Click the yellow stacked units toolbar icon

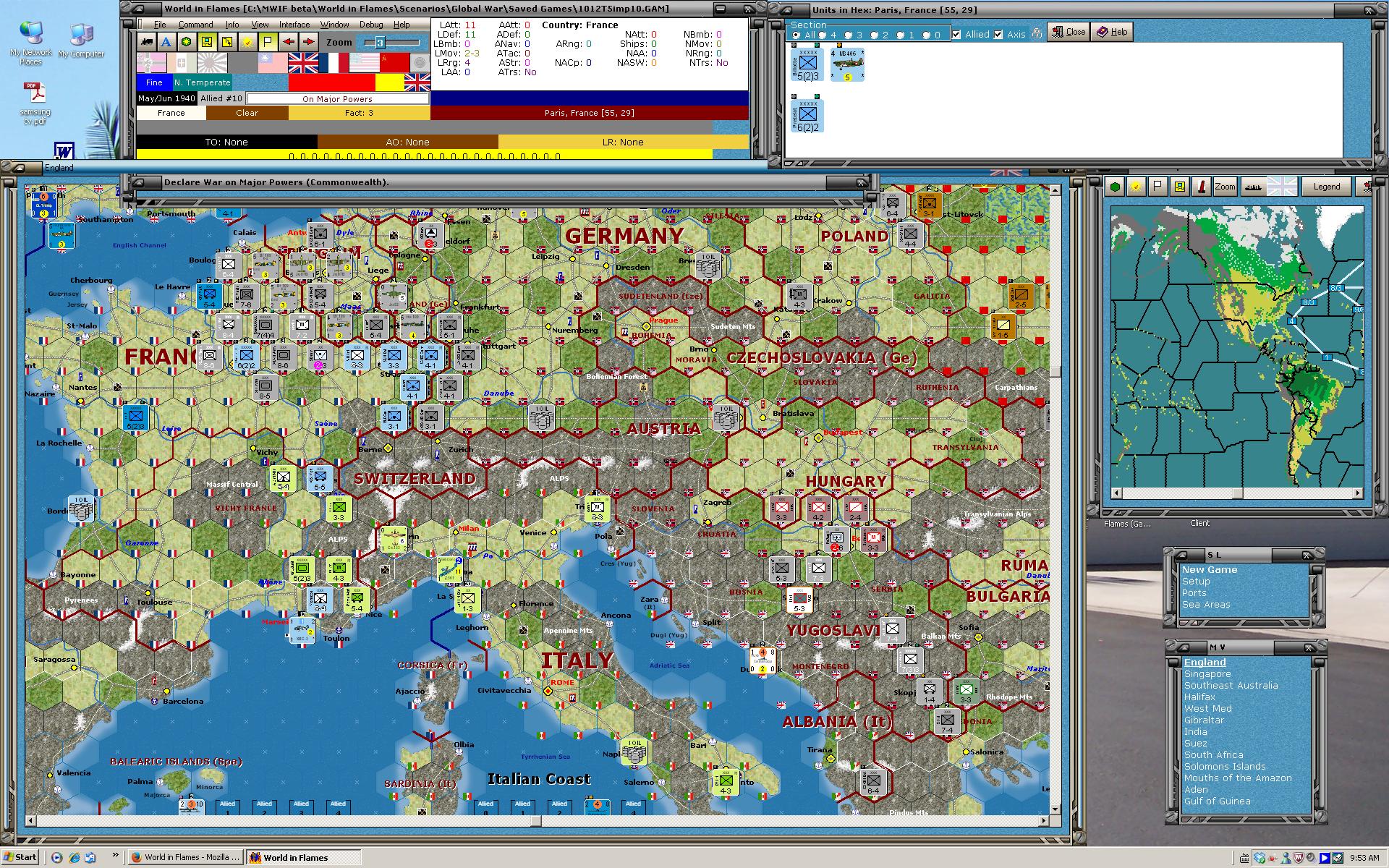point(226,42)
